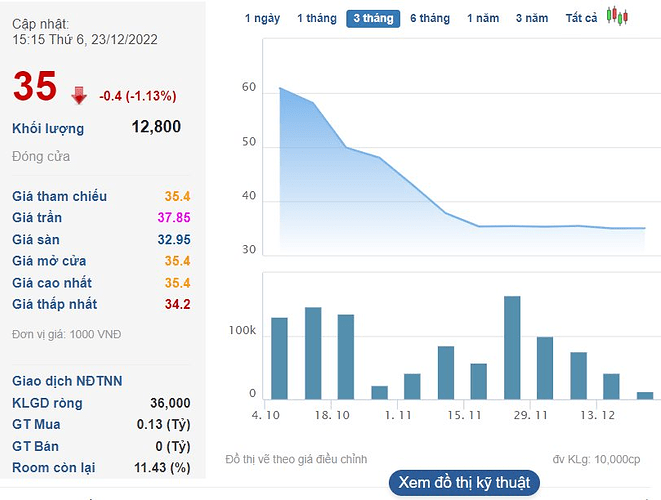Click the 'Đóng cửa' market status text

41,156
